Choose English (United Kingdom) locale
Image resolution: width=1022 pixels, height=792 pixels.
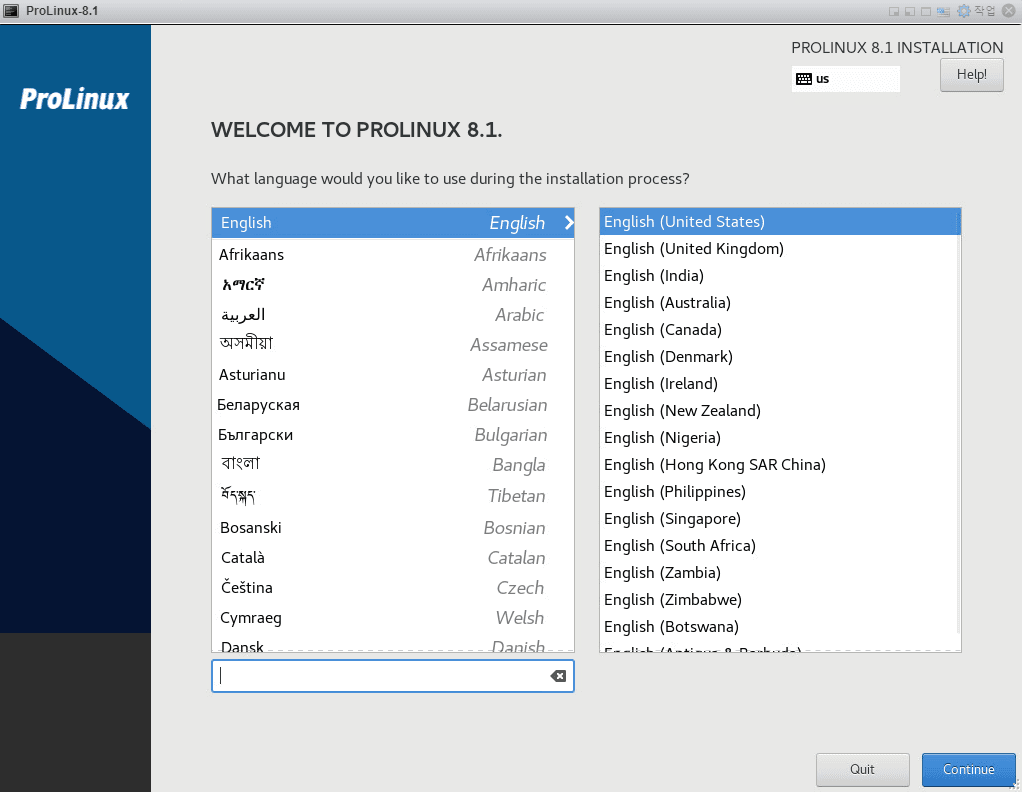[780, 248]
